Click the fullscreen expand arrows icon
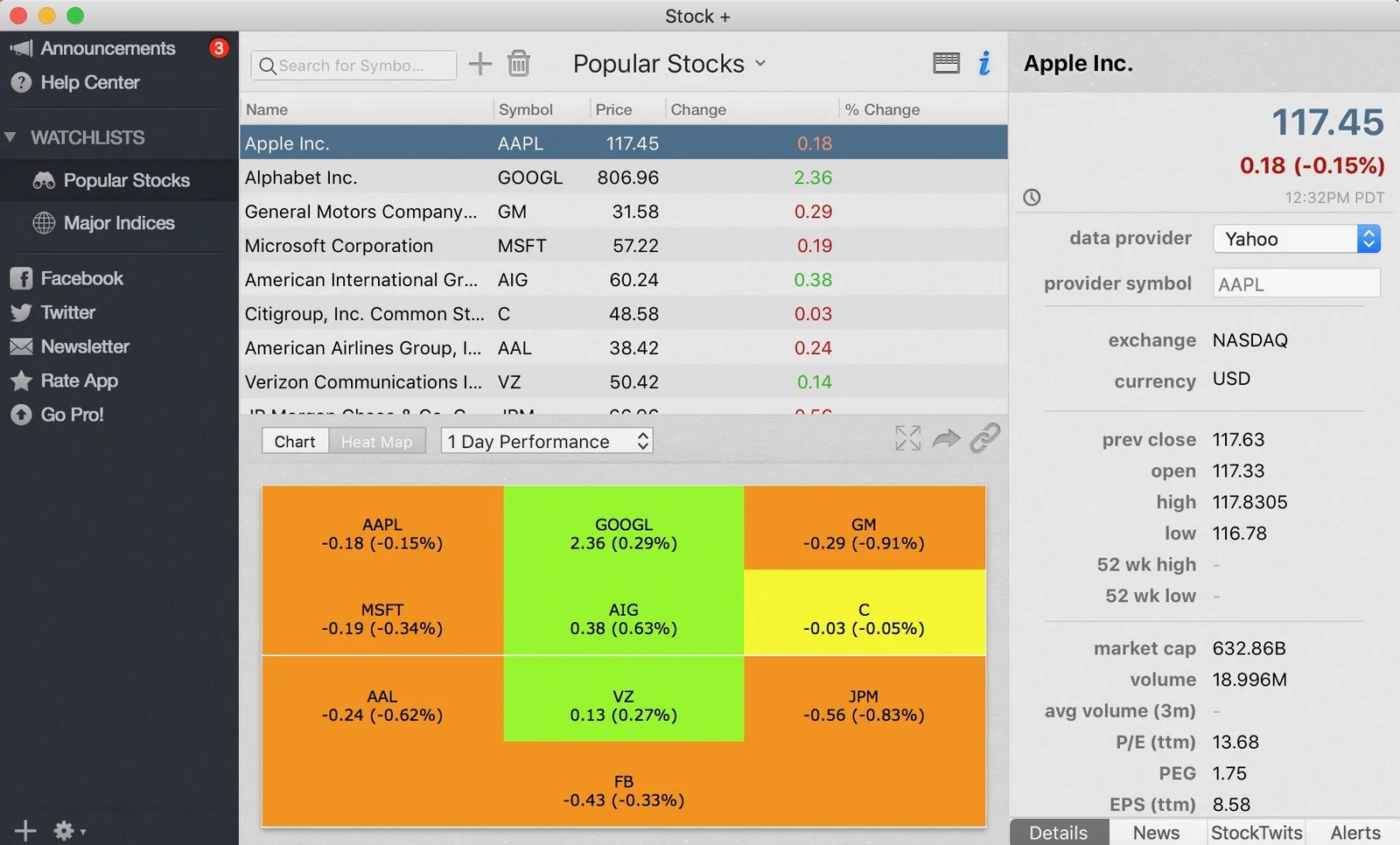The height and width of the screenshot is (845, 1400). tap(908, 438)
